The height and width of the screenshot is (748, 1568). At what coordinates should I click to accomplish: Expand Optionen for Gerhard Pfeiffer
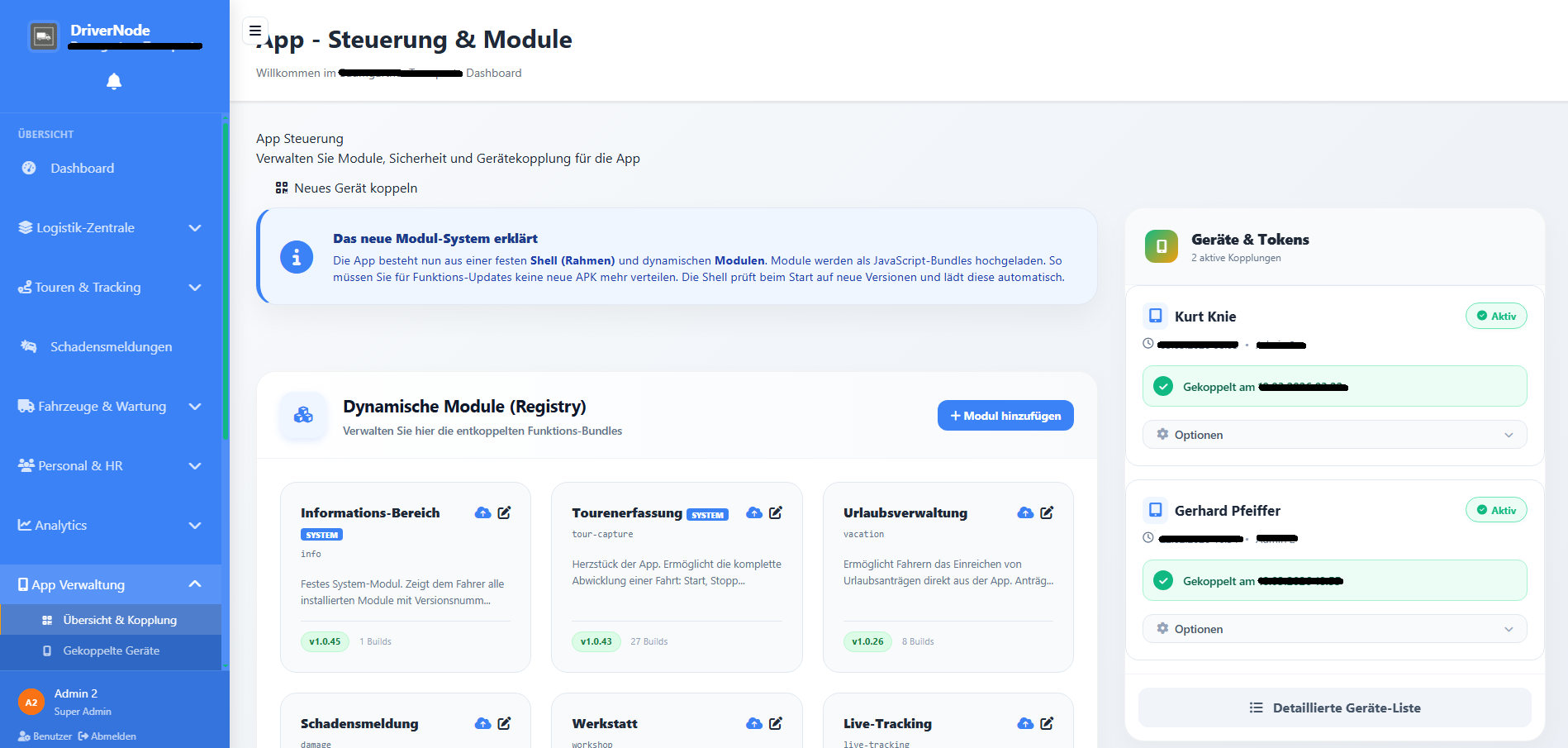(x=1334, y=629)
